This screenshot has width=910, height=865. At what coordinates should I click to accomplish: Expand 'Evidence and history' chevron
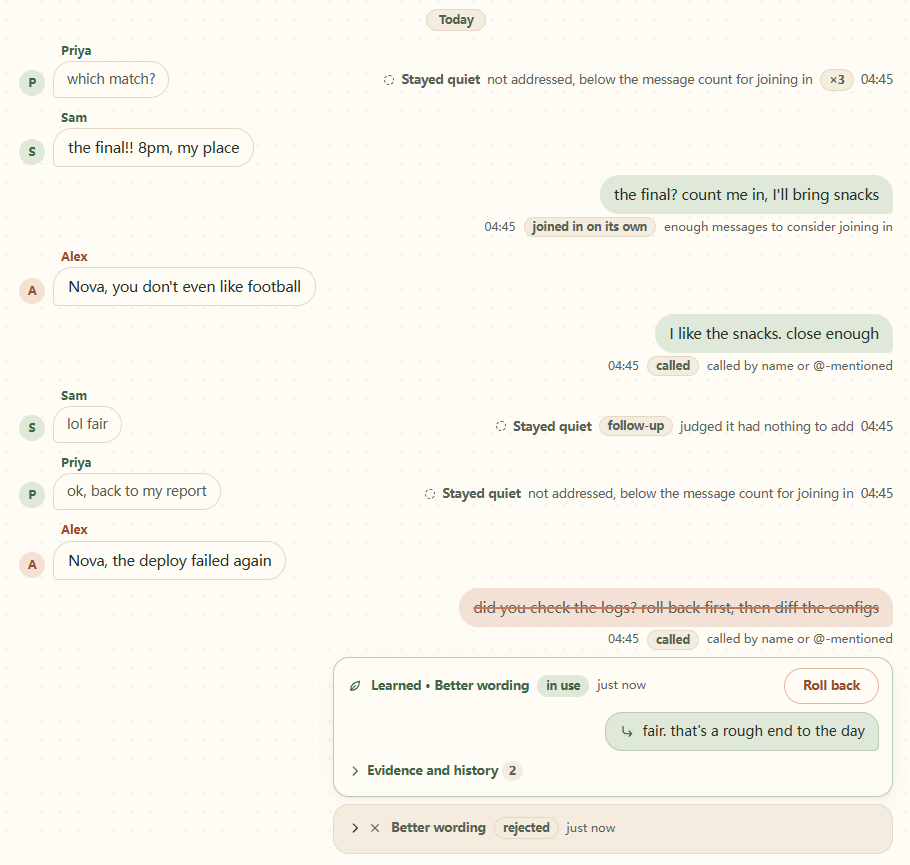355,771
